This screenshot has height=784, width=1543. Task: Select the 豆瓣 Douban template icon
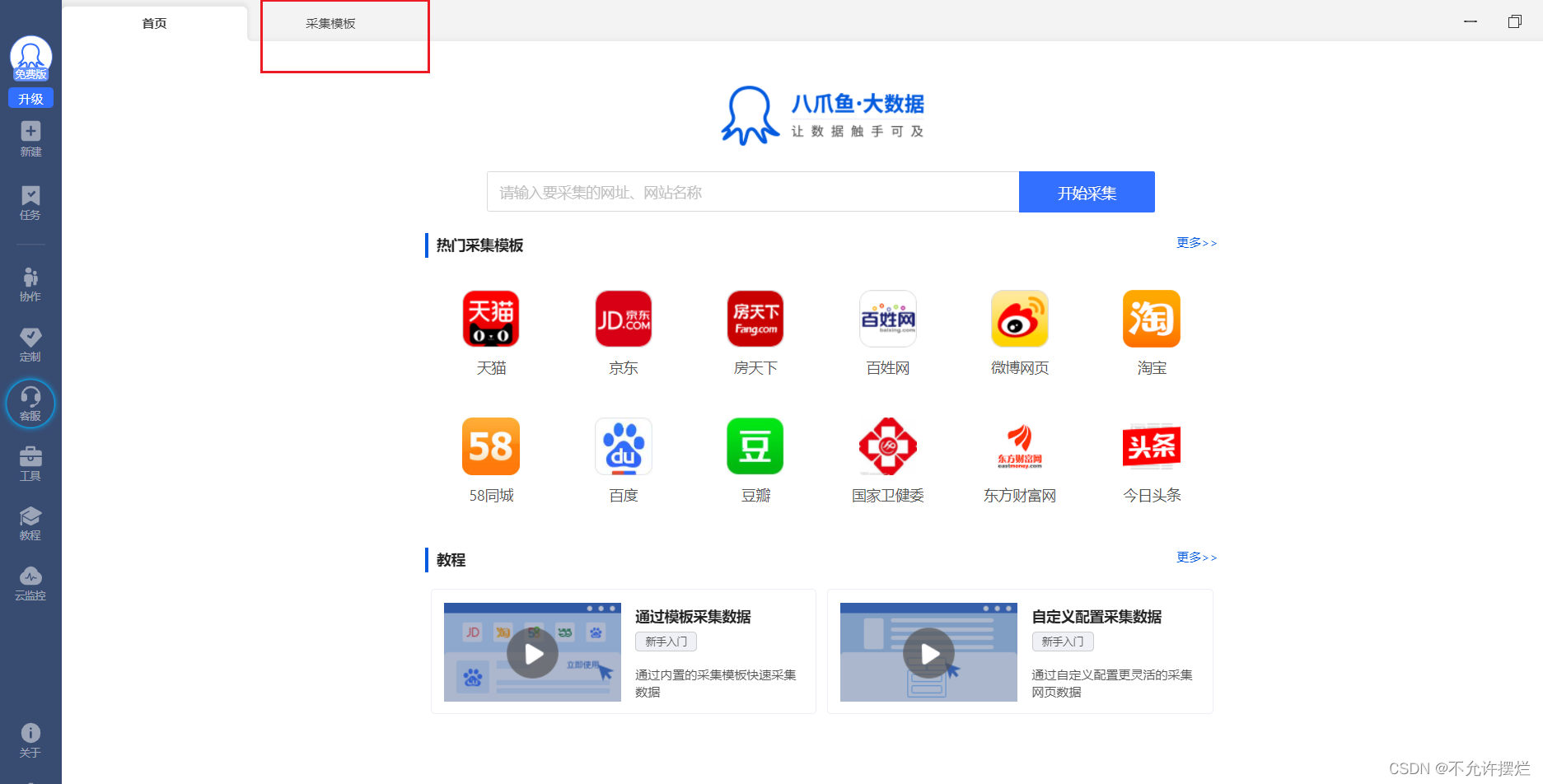pos(755,446)
